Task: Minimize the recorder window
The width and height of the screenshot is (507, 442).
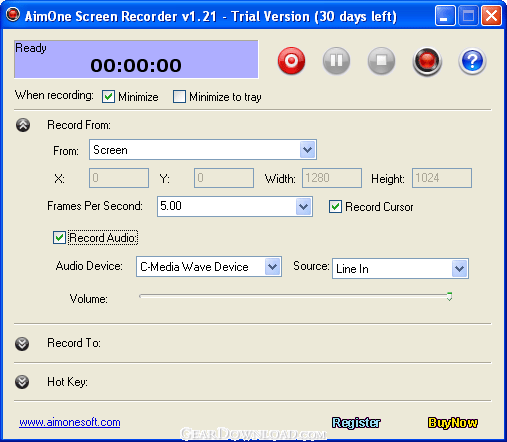Action: [445, 16]
